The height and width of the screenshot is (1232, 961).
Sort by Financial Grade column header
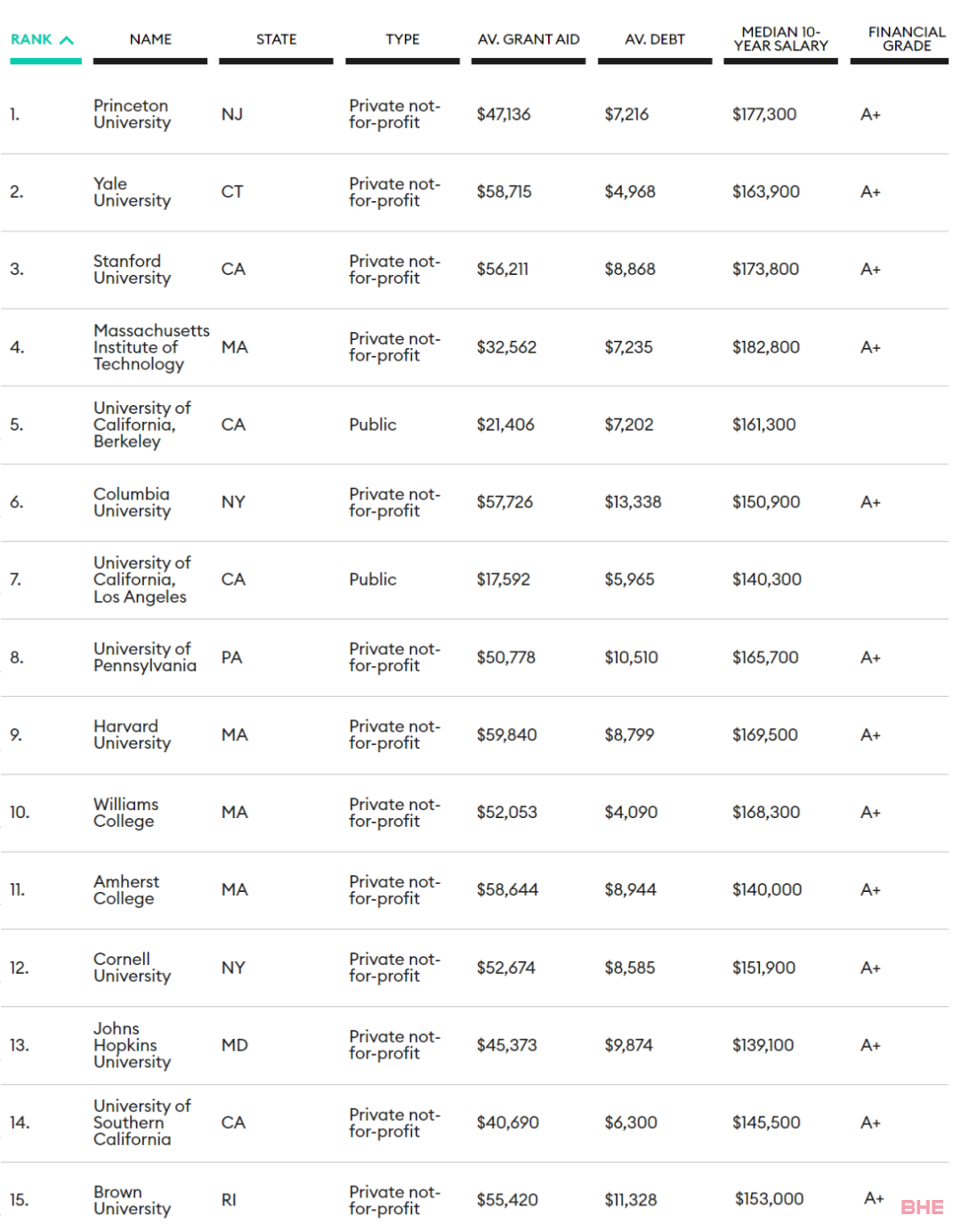pos(907,38)
